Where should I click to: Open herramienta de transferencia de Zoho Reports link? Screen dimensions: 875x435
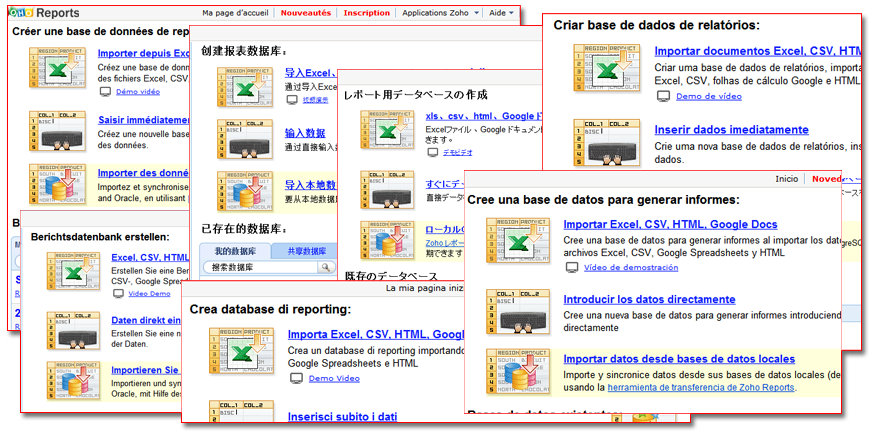(x=701, y=388)
